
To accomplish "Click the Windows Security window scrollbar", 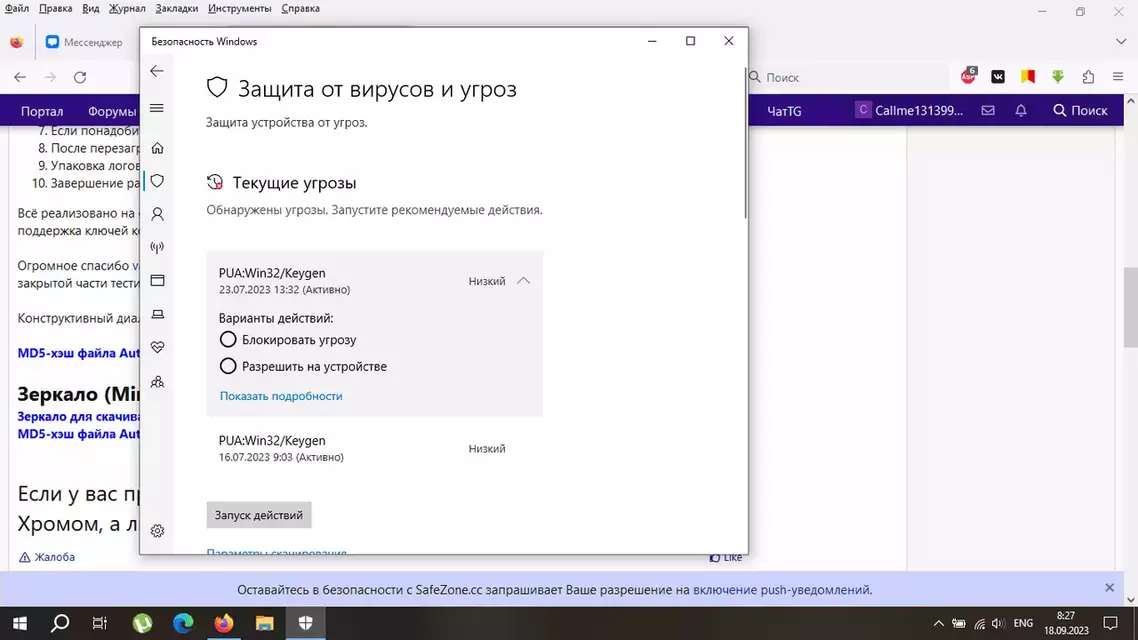I will [x=745, y=142].
